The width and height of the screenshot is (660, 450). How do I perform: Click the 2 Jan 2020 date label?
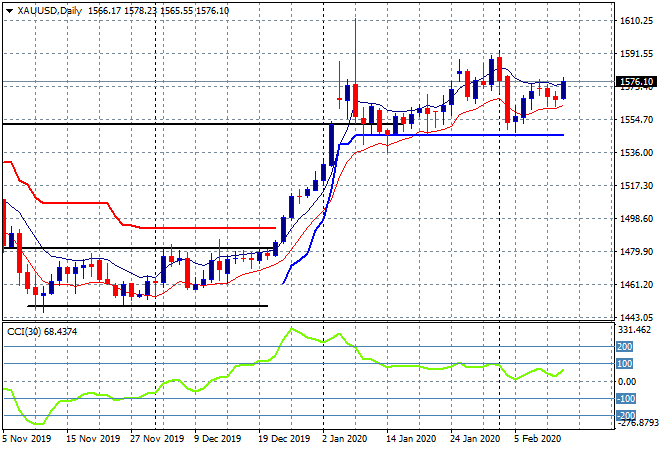tap(344, 439)
